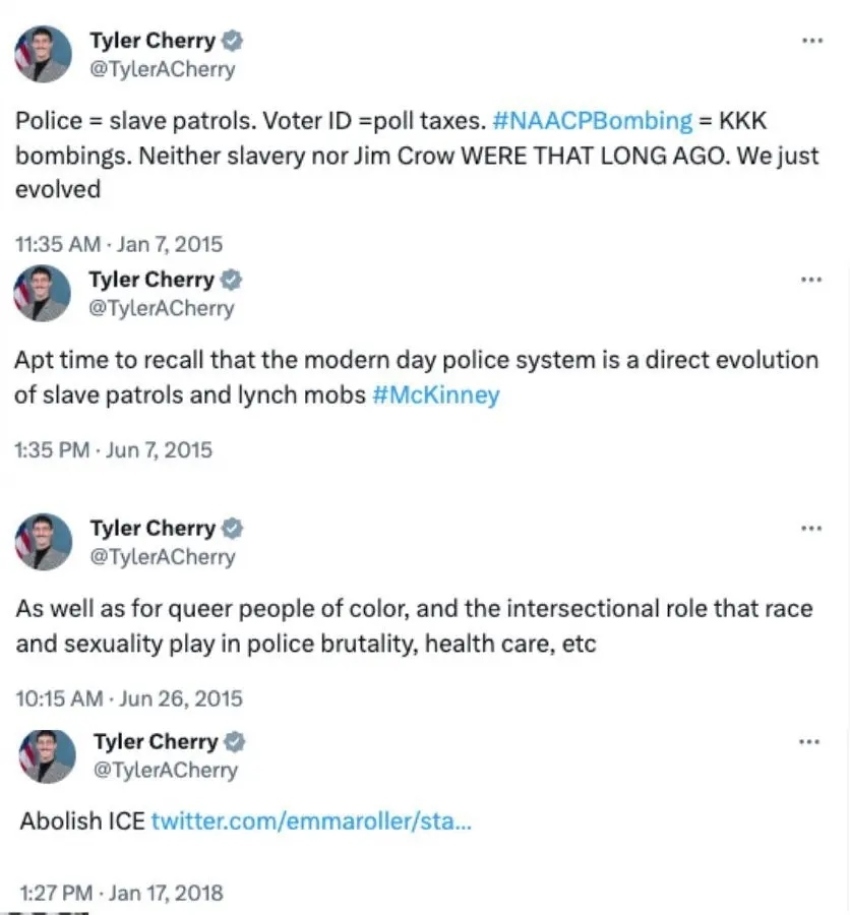Screen dimensions: 850x915
Task: Open the more options menu on the McKinney tweet
Action: [x=813, y=278]
